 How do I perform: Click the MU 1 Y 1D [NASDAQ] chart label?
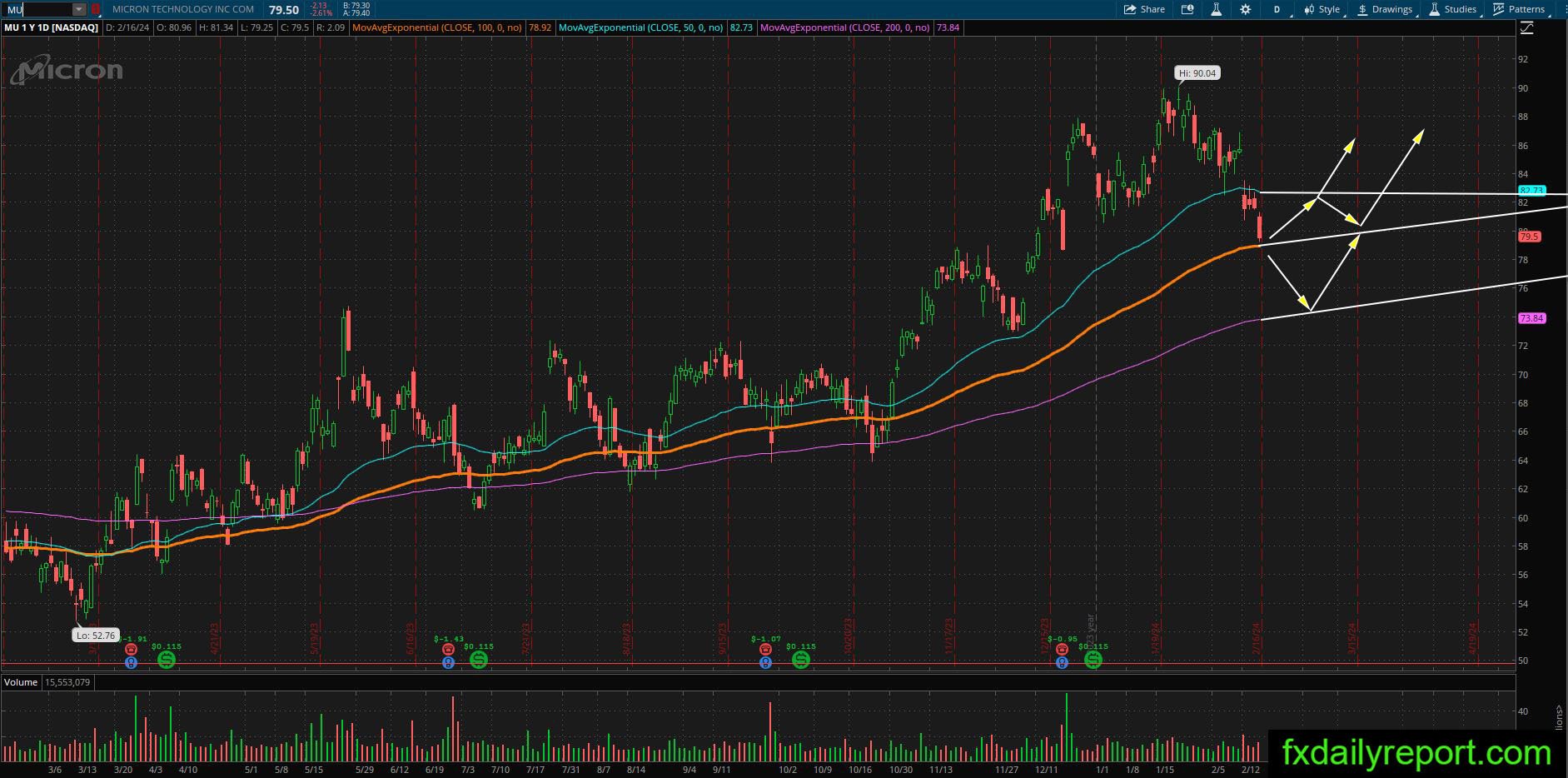point(52,27)
